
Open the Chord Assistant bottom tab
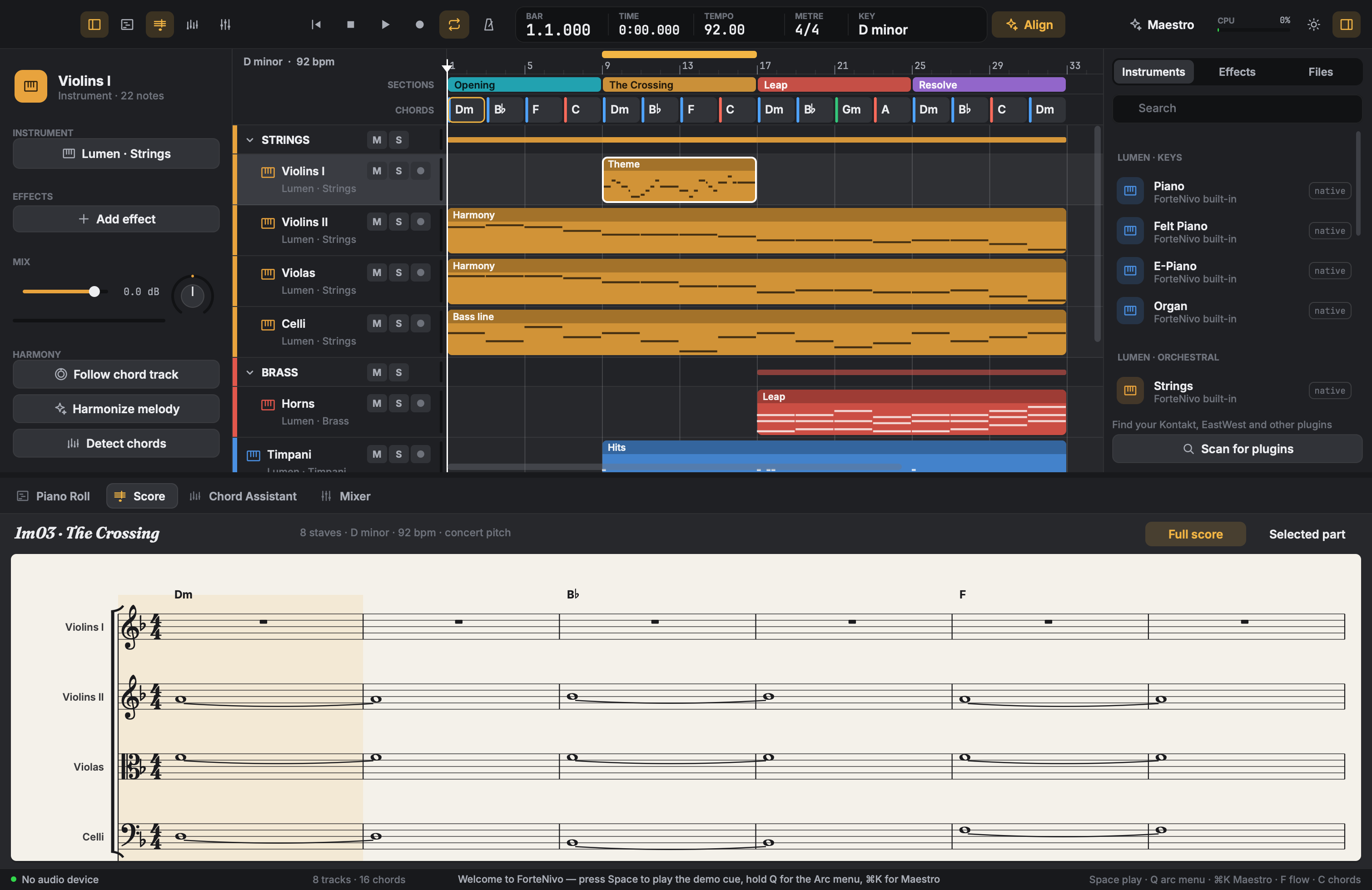point(243,496)
